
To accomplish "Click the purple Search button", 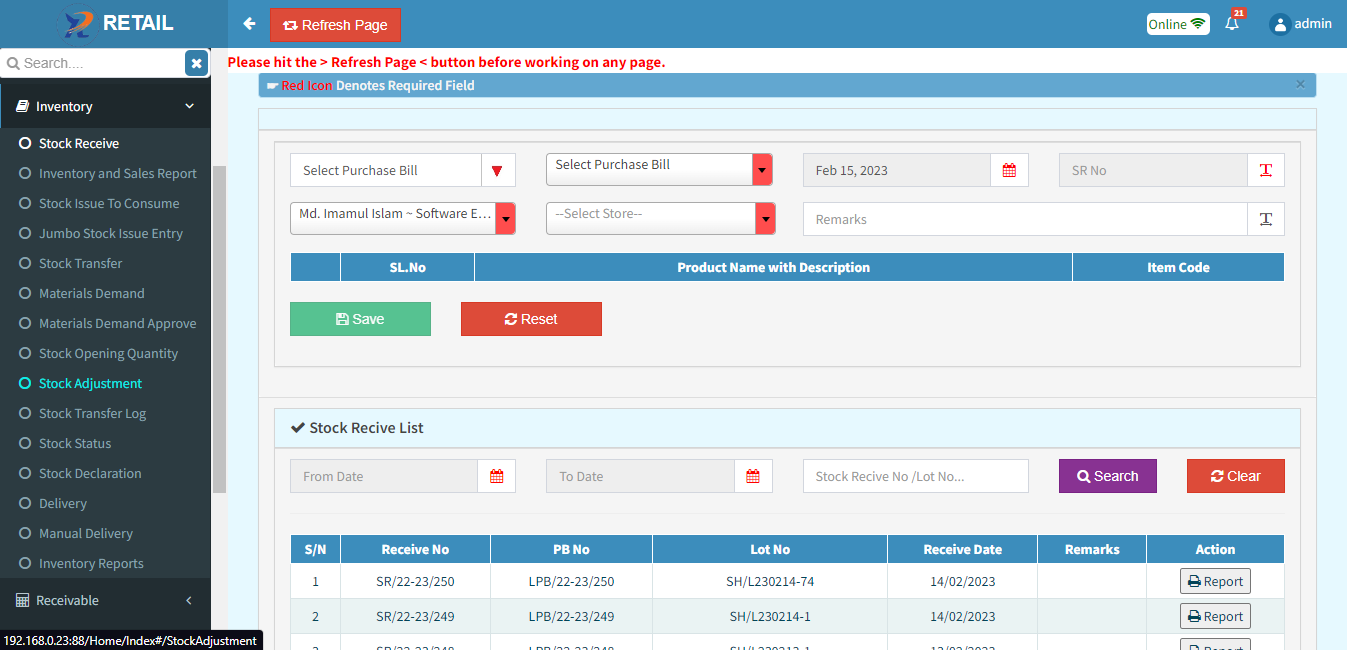I will [x=1107, y=476].
